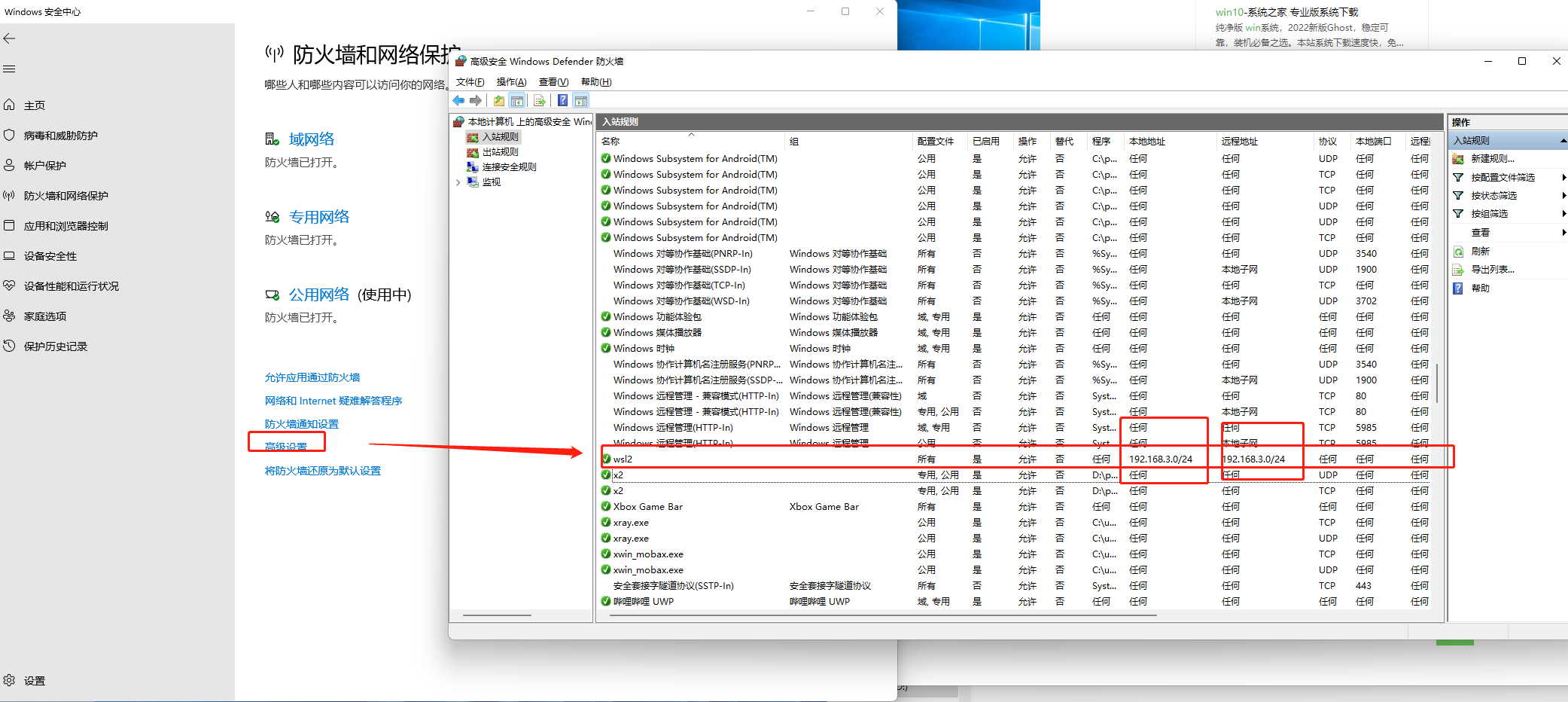Click the family options icon in the sidebar

click(9, 316)
